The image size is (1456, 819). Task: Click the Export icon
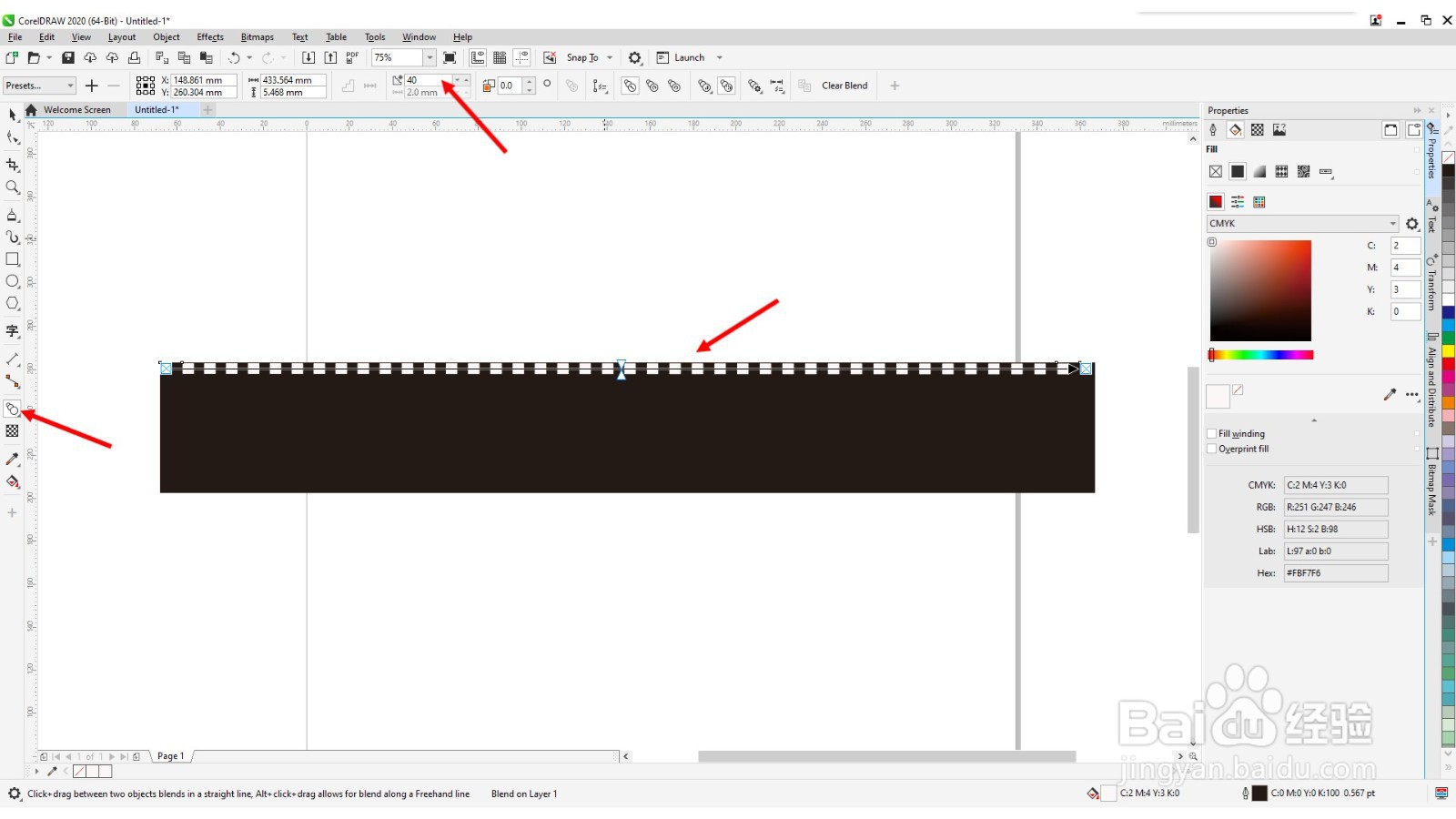point(330,57)
